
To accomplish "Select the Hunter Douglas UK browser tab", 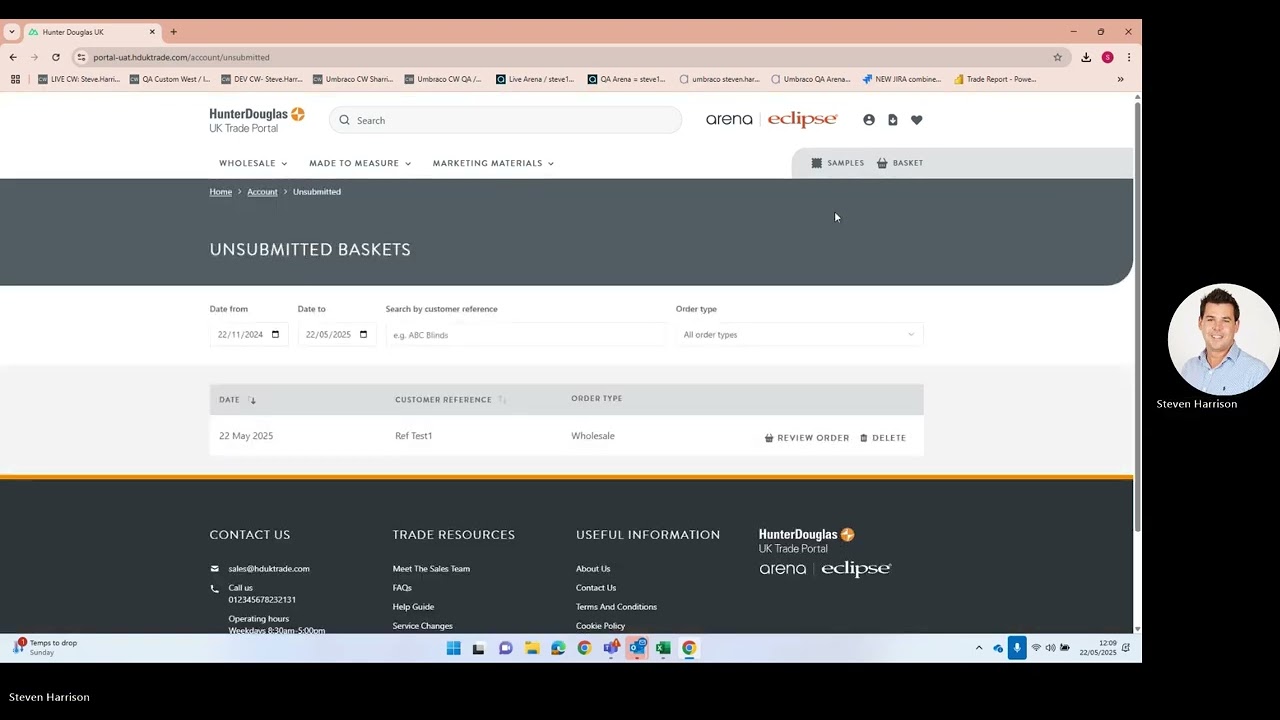I will 91,32.
